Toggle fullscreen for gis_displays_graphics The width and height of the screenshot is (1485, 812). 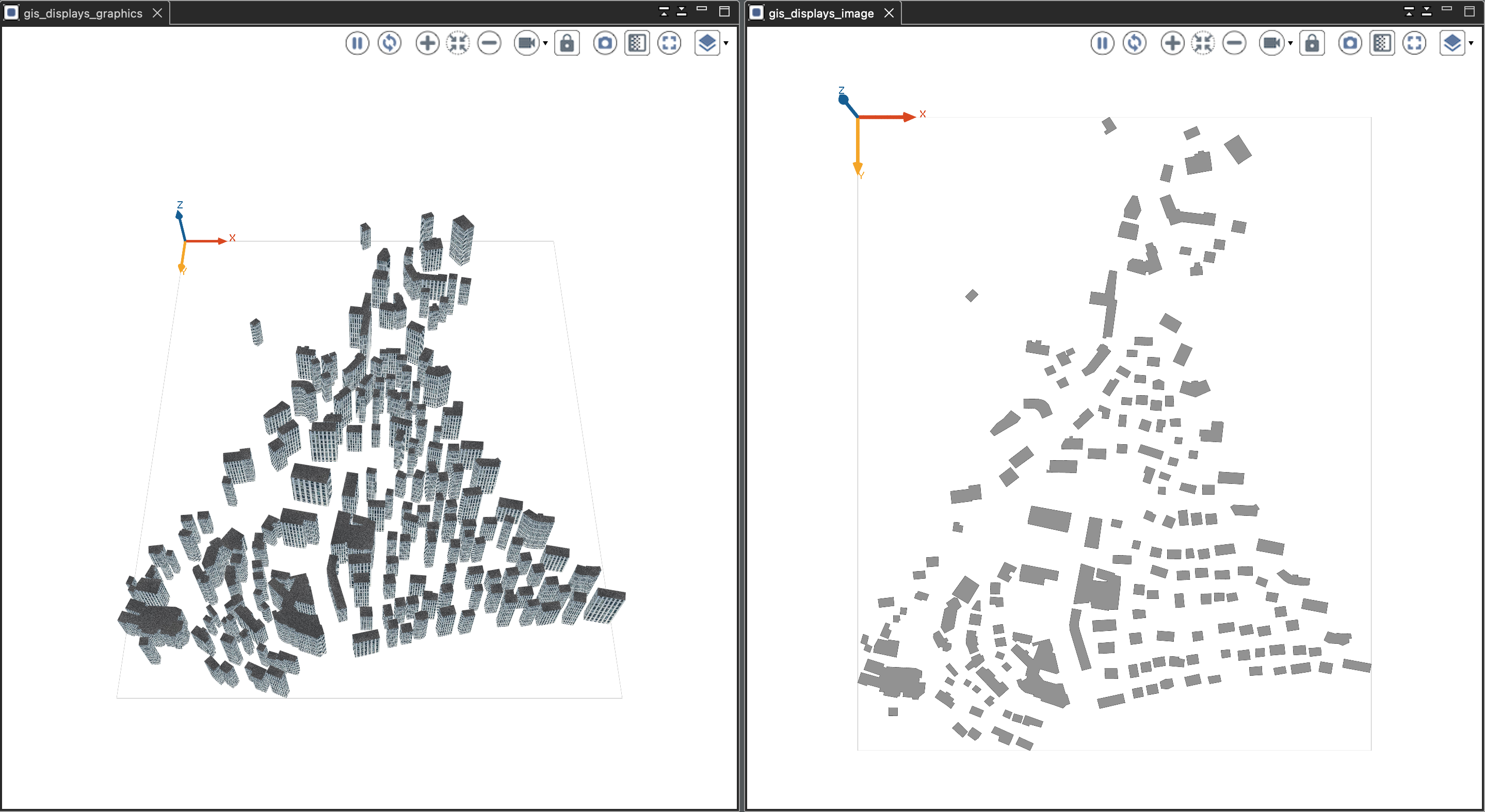coord(669,43)
